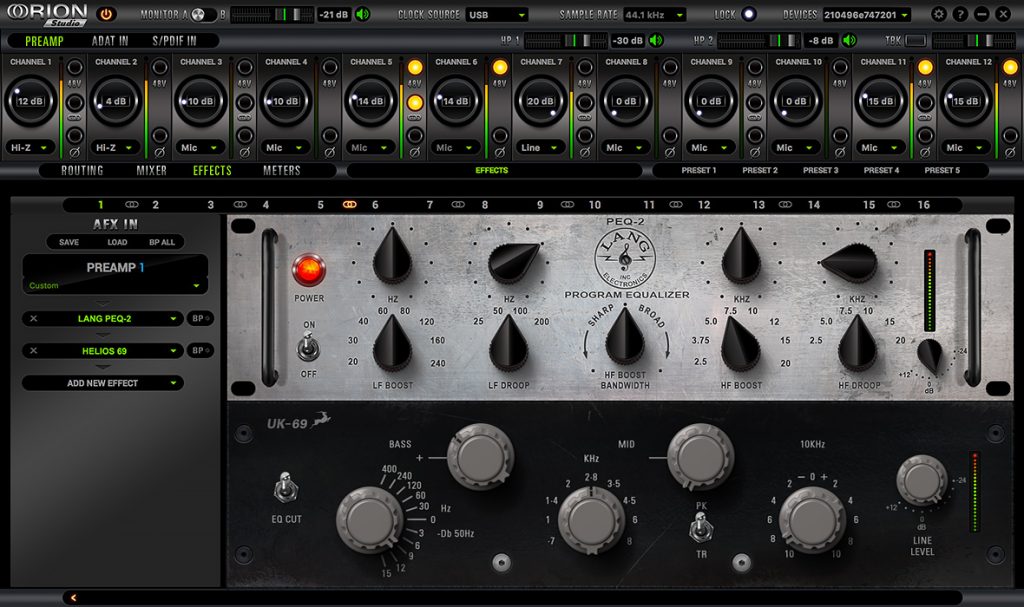Image resolution: width=1024 pixels, height=607 pixels.
Task: Click the link icon between 13 and 14
Action: tap(785, 205)
